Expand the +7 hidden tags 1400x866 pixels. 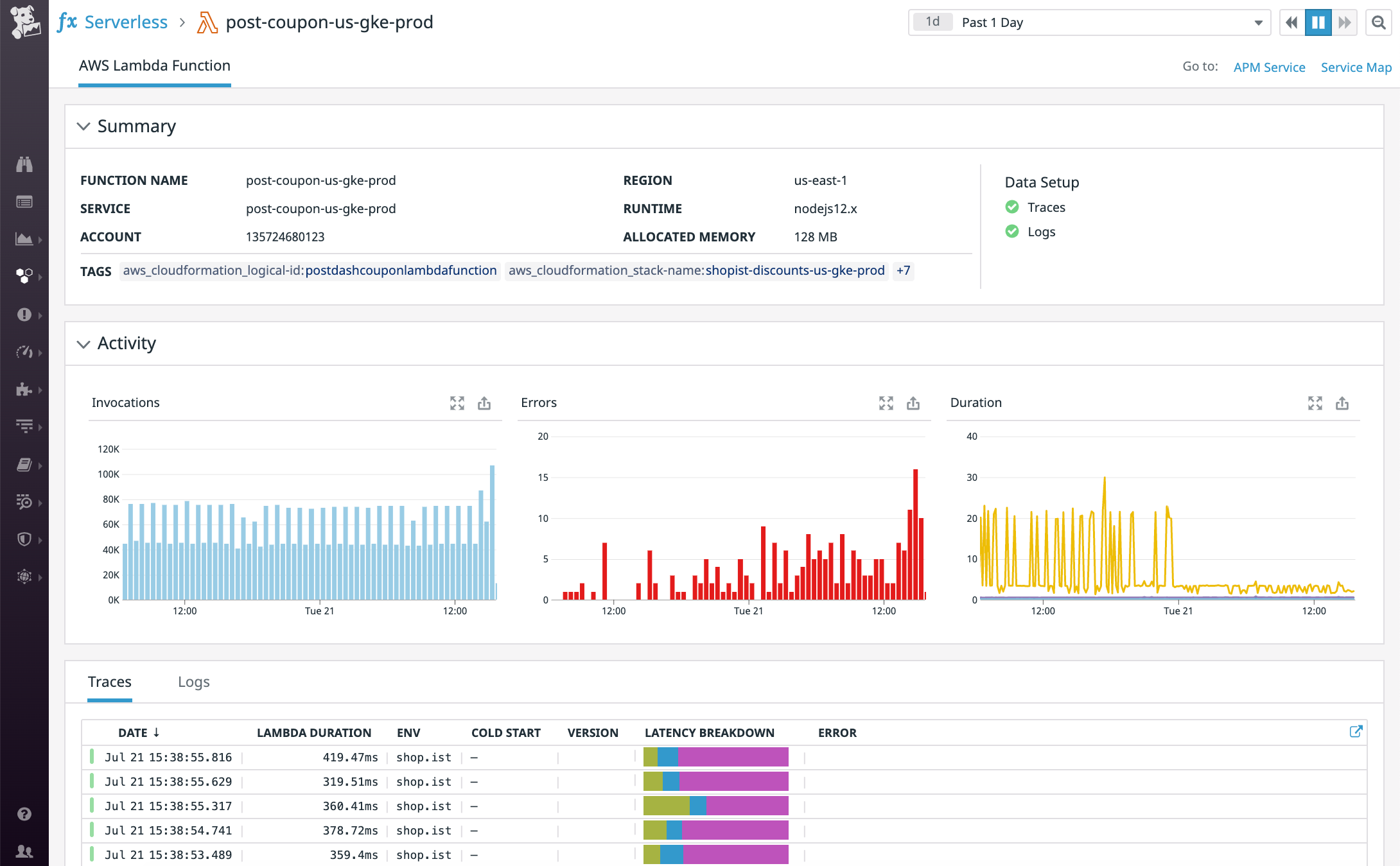click(903, 271)
